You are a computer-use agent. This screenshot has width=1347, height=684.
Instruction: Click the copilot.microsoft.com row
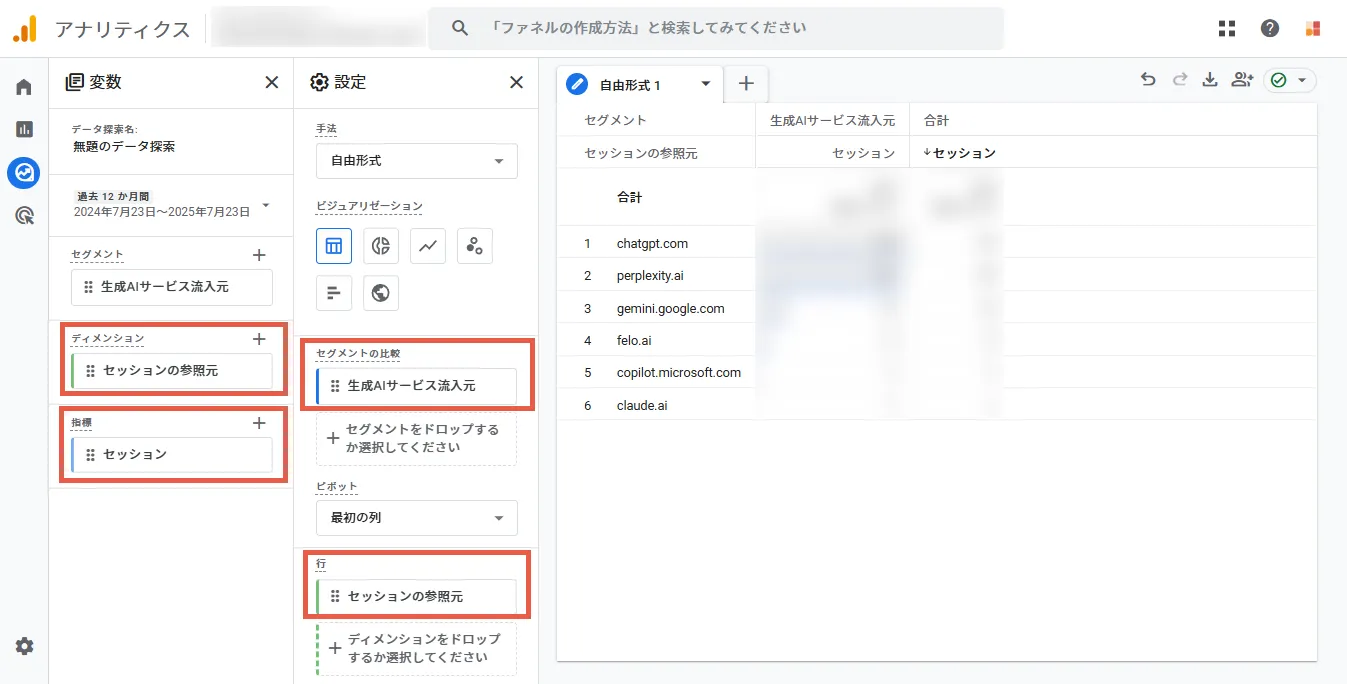pos(679,372)
